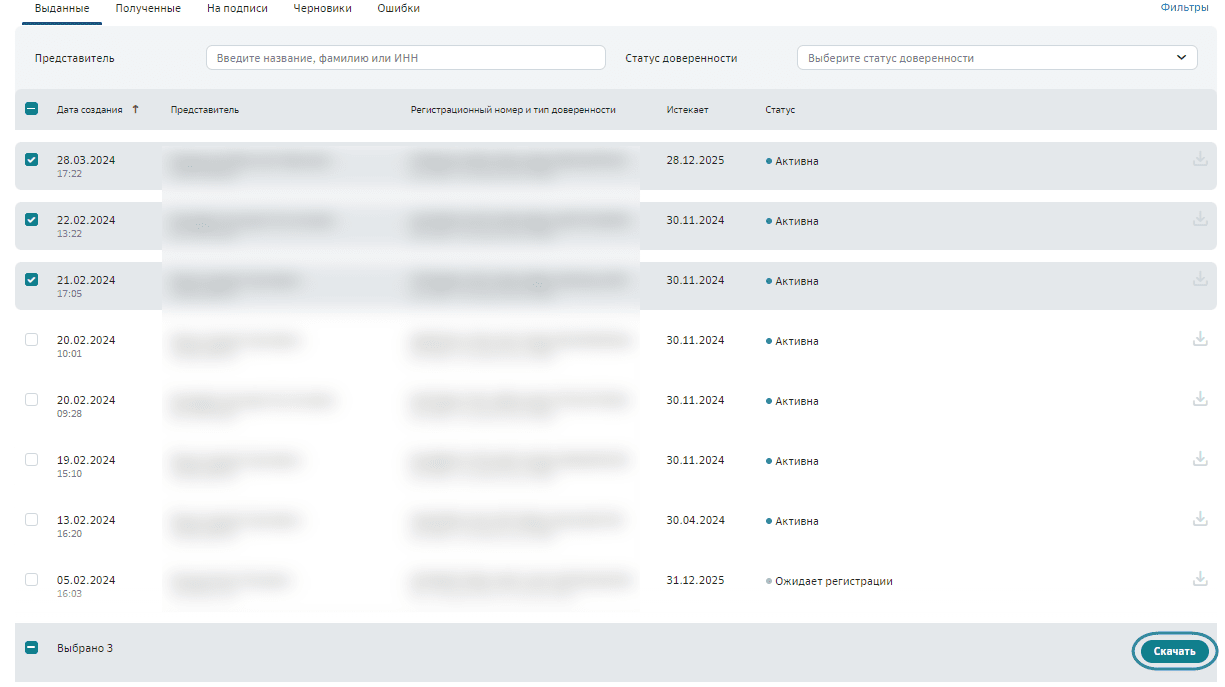Open the На подписи tab
This screenshot has height=687, width=1225.
point(237,8)
